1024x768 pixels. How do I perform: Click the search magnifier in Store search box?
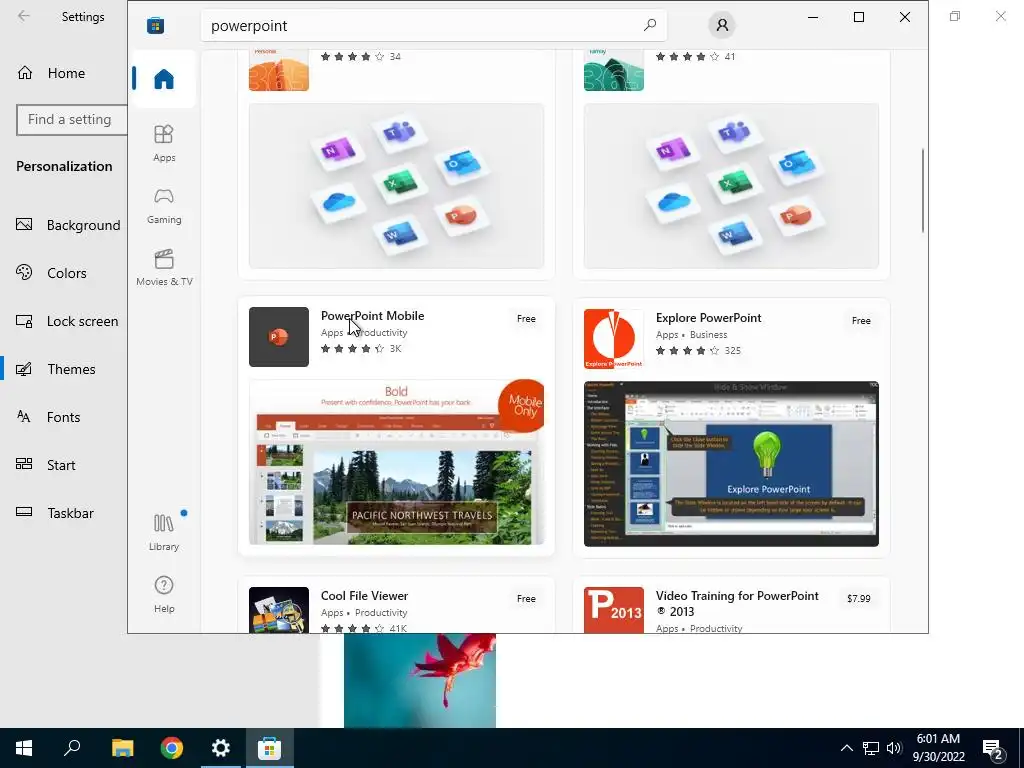(650, 25)
